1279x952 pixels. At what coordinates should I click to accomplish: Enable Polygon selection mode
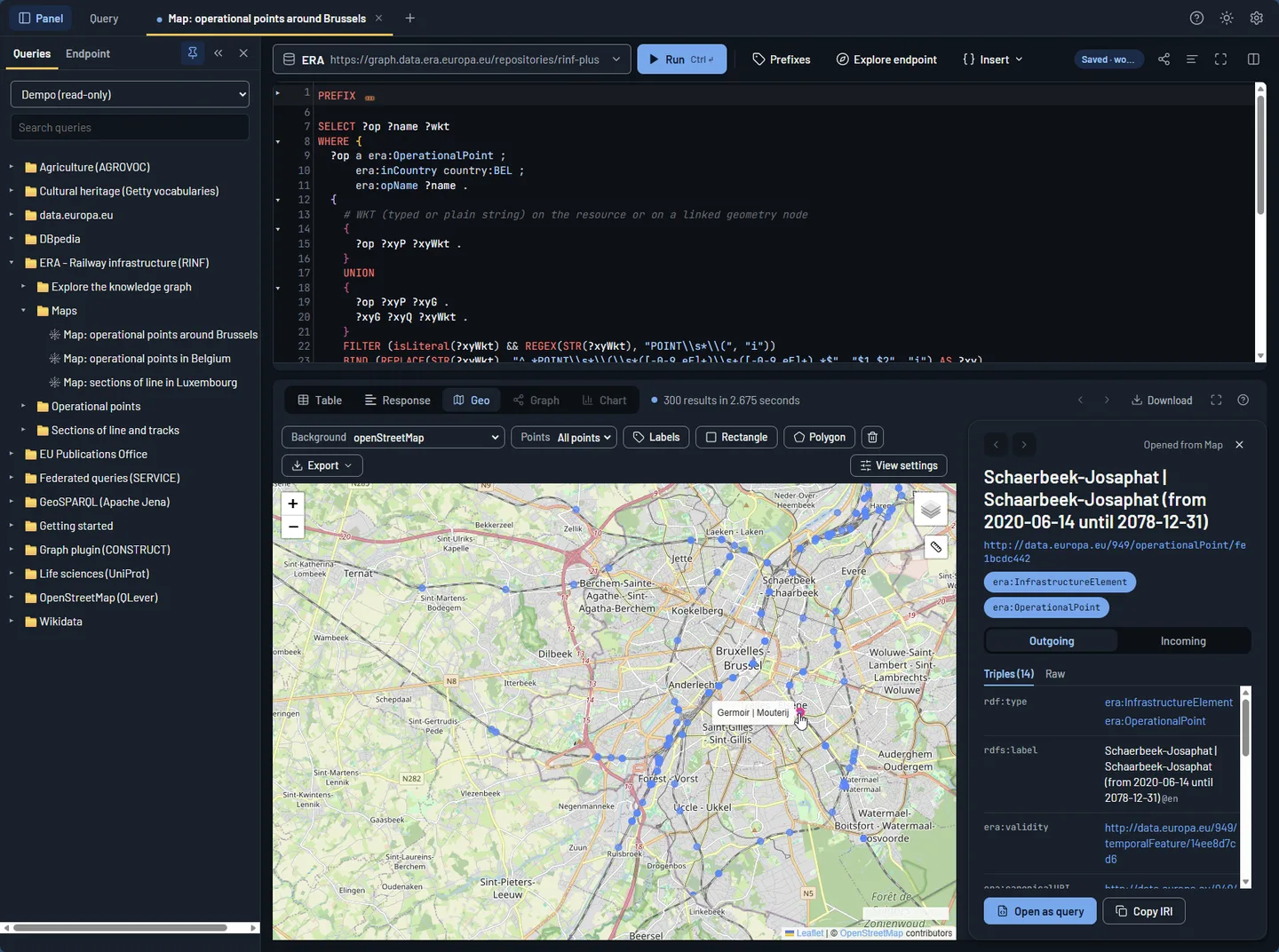pyautogui.click(x=820, y=437)
